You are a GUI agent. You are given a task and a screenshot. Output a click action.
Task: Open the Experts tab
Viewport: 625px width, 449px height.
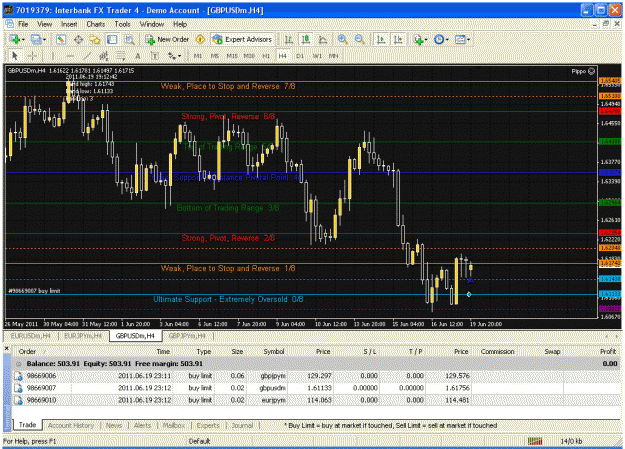[208, 425]
